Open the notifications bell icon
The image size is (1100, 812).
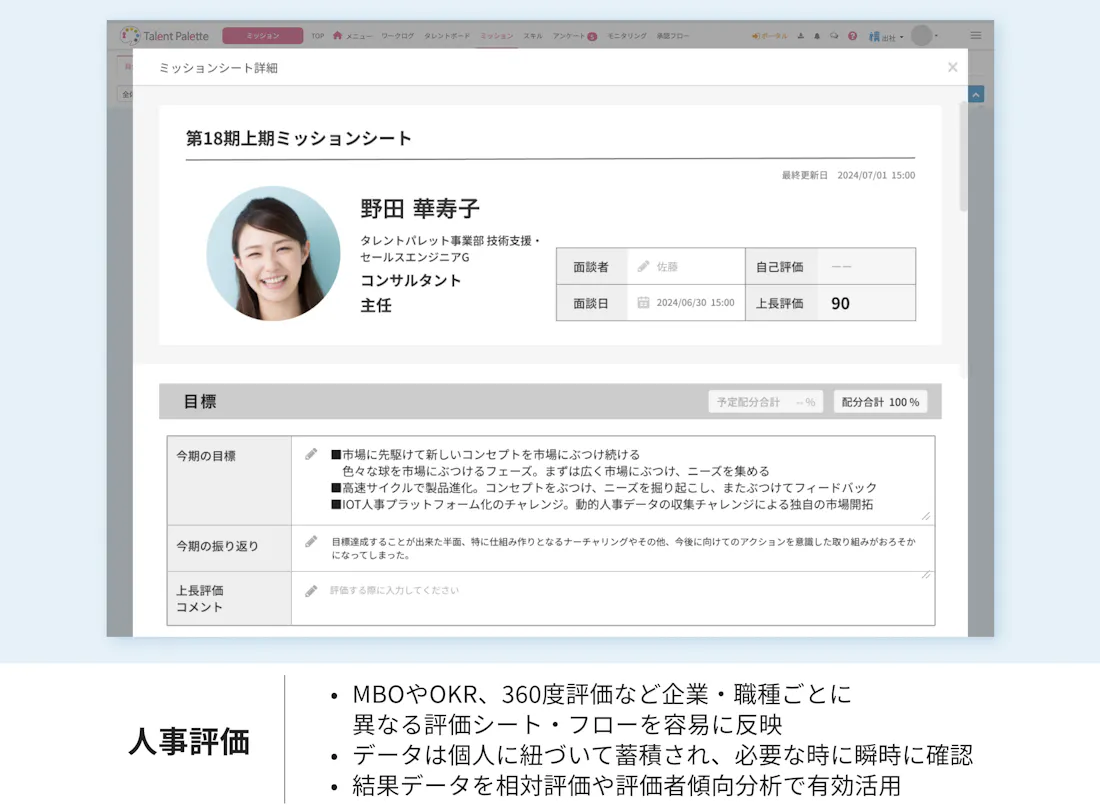(x=817, y=36)
